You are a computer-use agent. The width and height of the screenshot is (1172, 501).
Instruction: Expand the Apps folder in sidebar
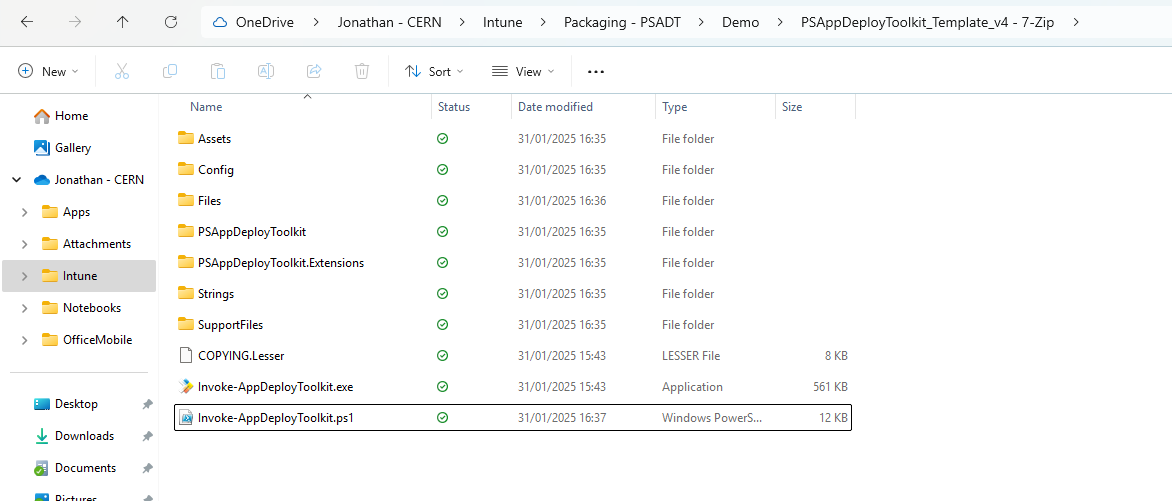click(24, 212)
